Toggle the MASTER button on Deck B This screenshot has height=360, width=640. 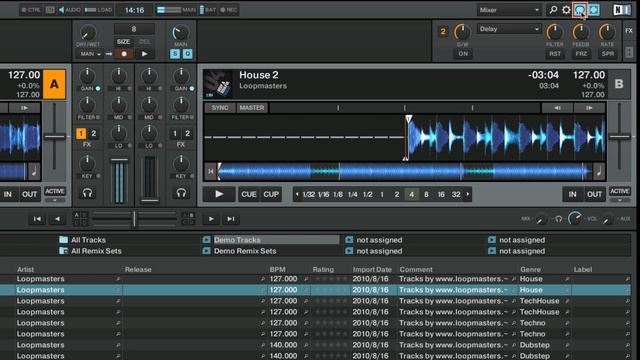coord(252,108)
